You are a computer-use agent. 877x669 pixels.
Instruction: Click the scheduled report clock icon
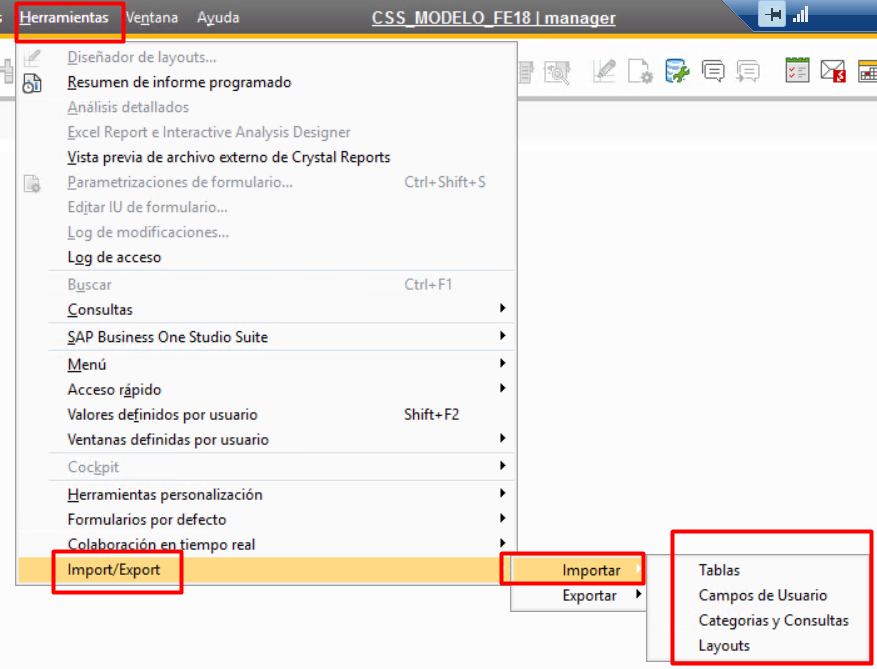tap(32, 83)
